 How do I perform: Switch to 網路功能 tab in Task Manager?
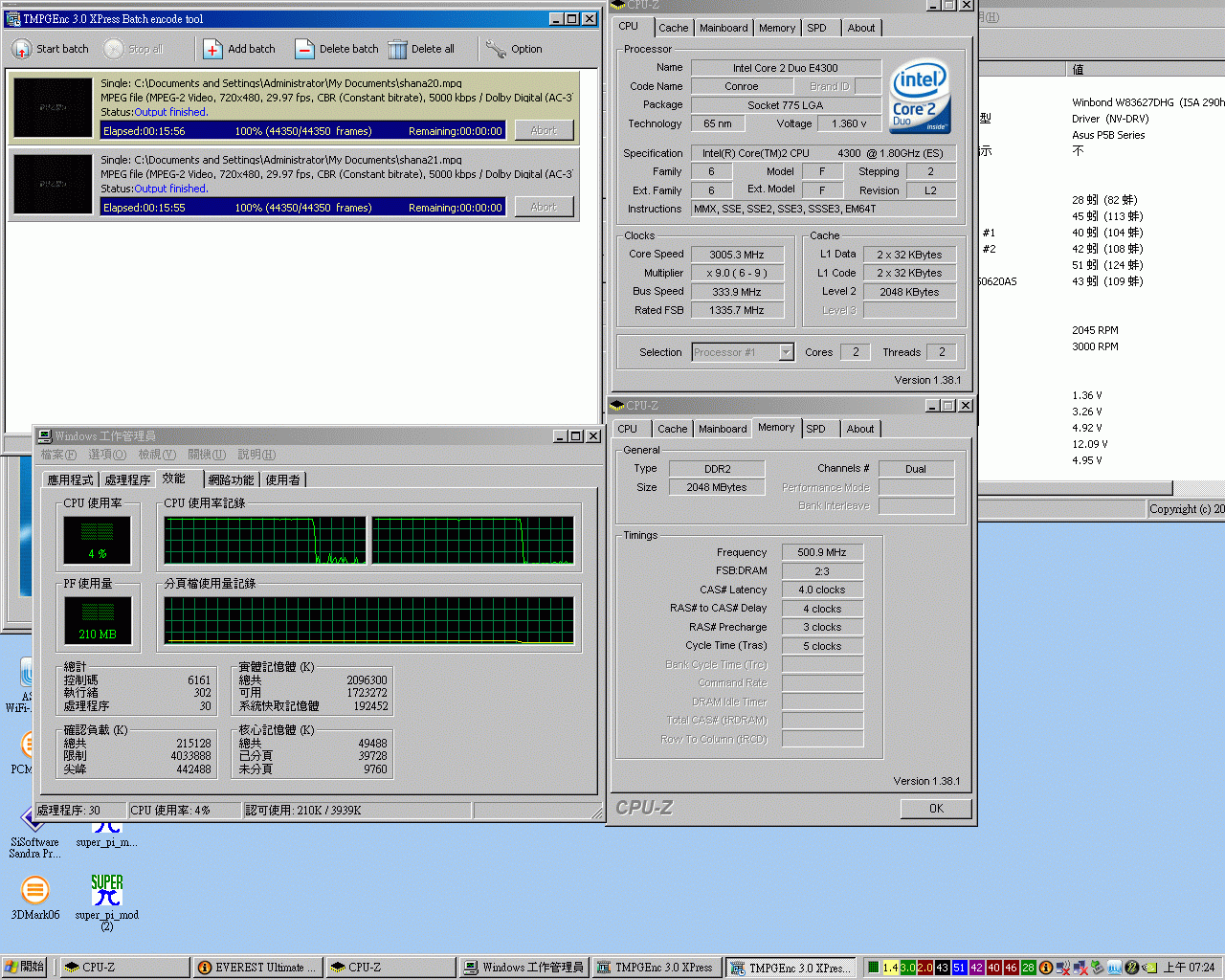point(232,479)
